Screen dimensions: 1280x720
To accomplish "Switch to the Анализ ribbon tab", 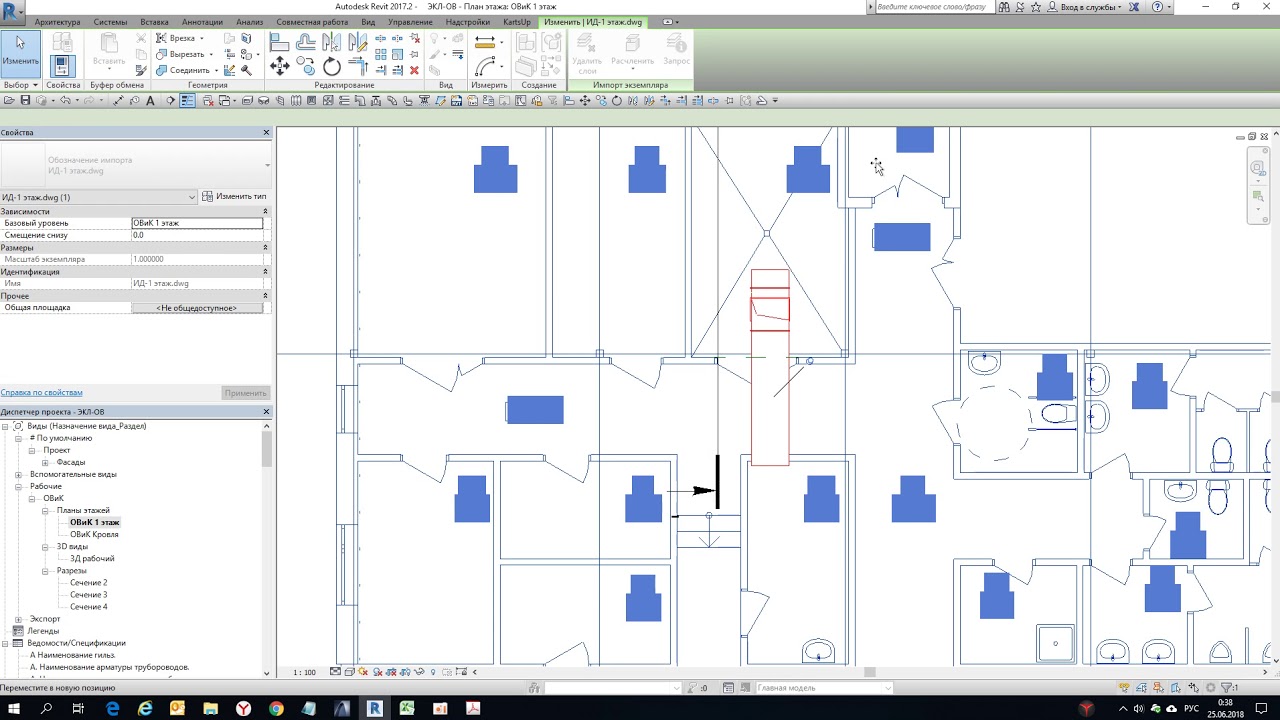I will [250, 22].
